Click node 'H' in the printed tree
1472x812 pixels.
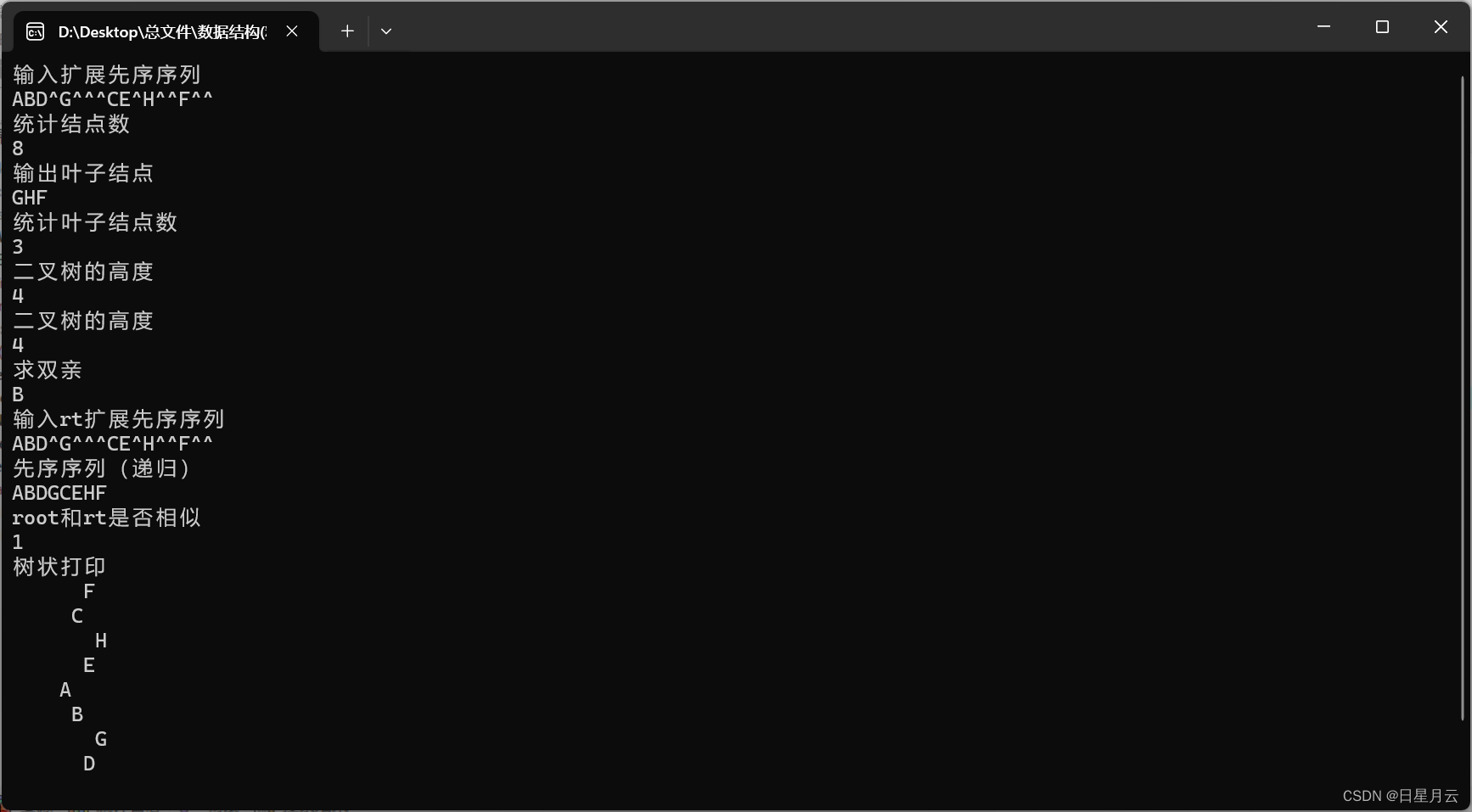101,641
